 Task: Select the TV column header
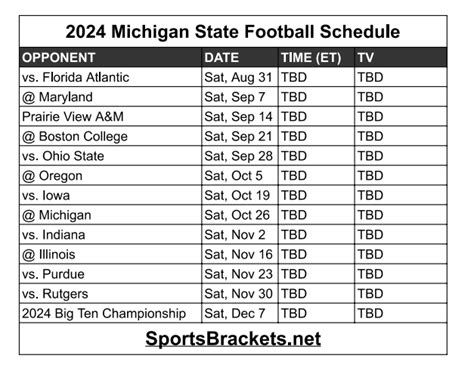pyautogui.click(x=401, y=57)
